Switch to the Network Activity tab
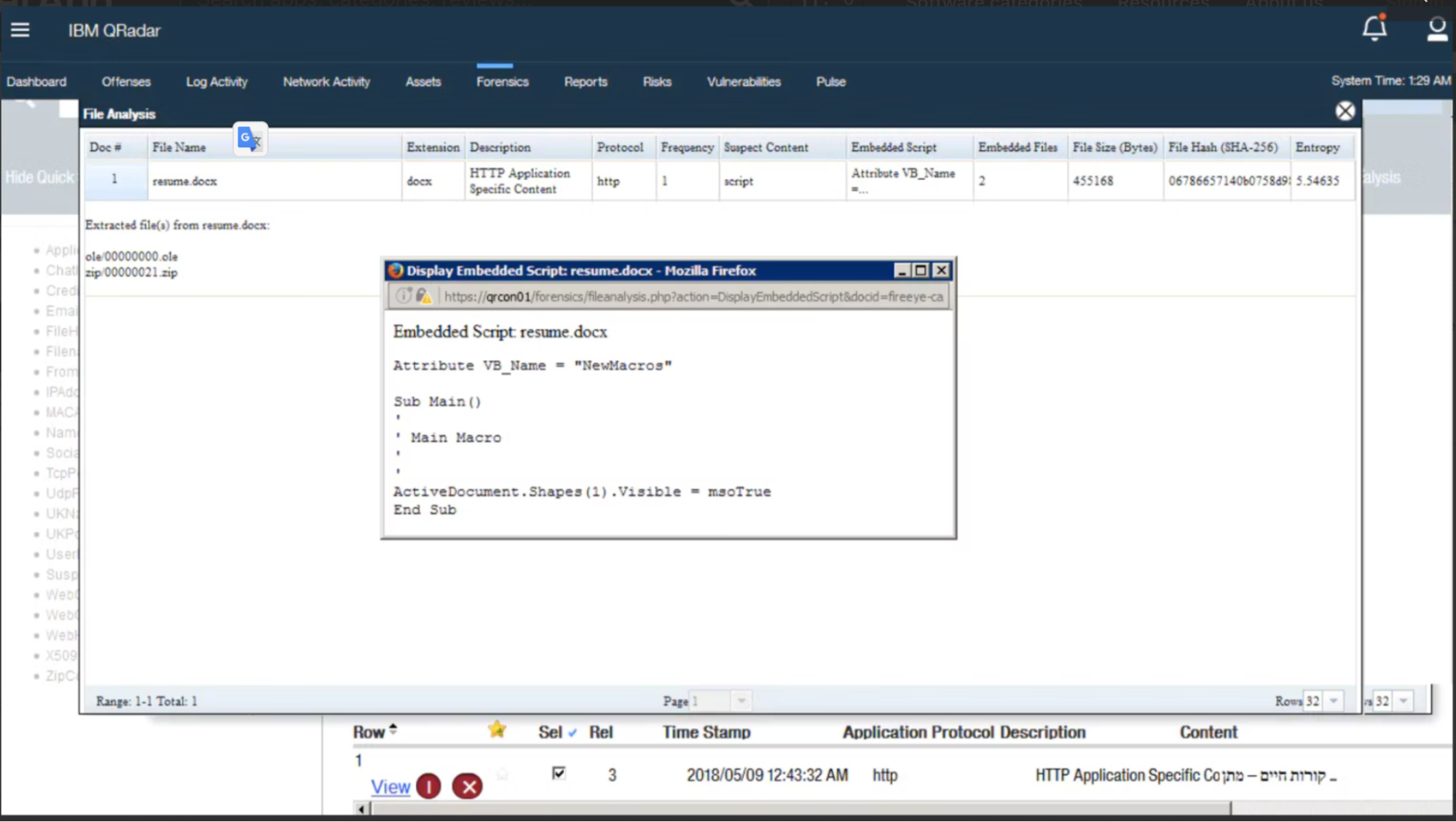The image size is (1456, 822). coord(326,82)
